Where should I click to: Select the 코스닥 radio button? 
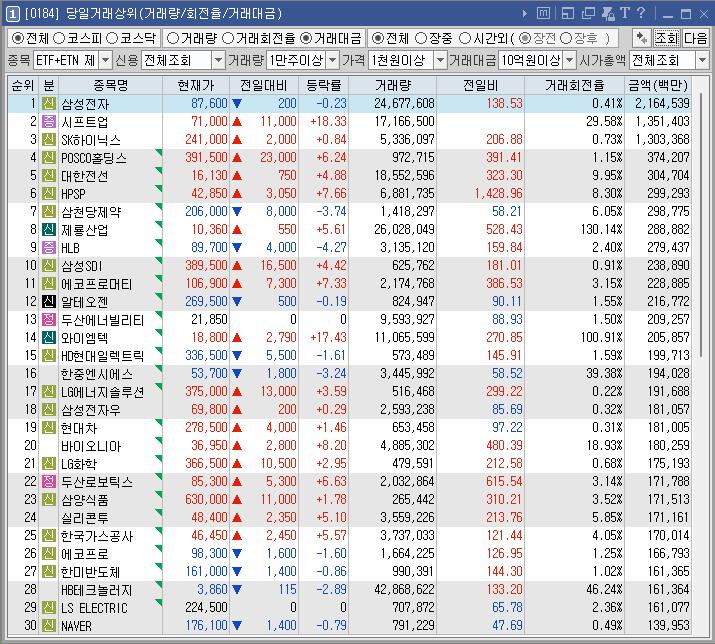112,38
